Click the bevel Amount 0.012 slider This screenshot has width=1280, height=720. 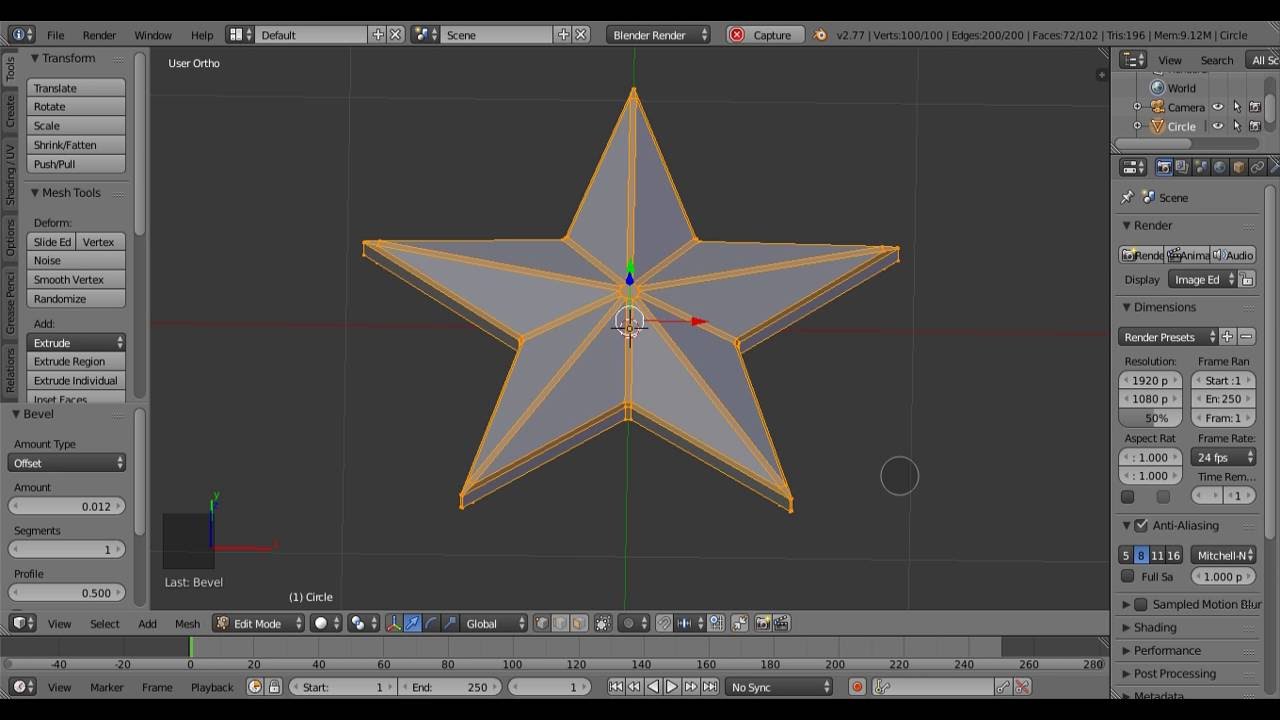point(67,506)
